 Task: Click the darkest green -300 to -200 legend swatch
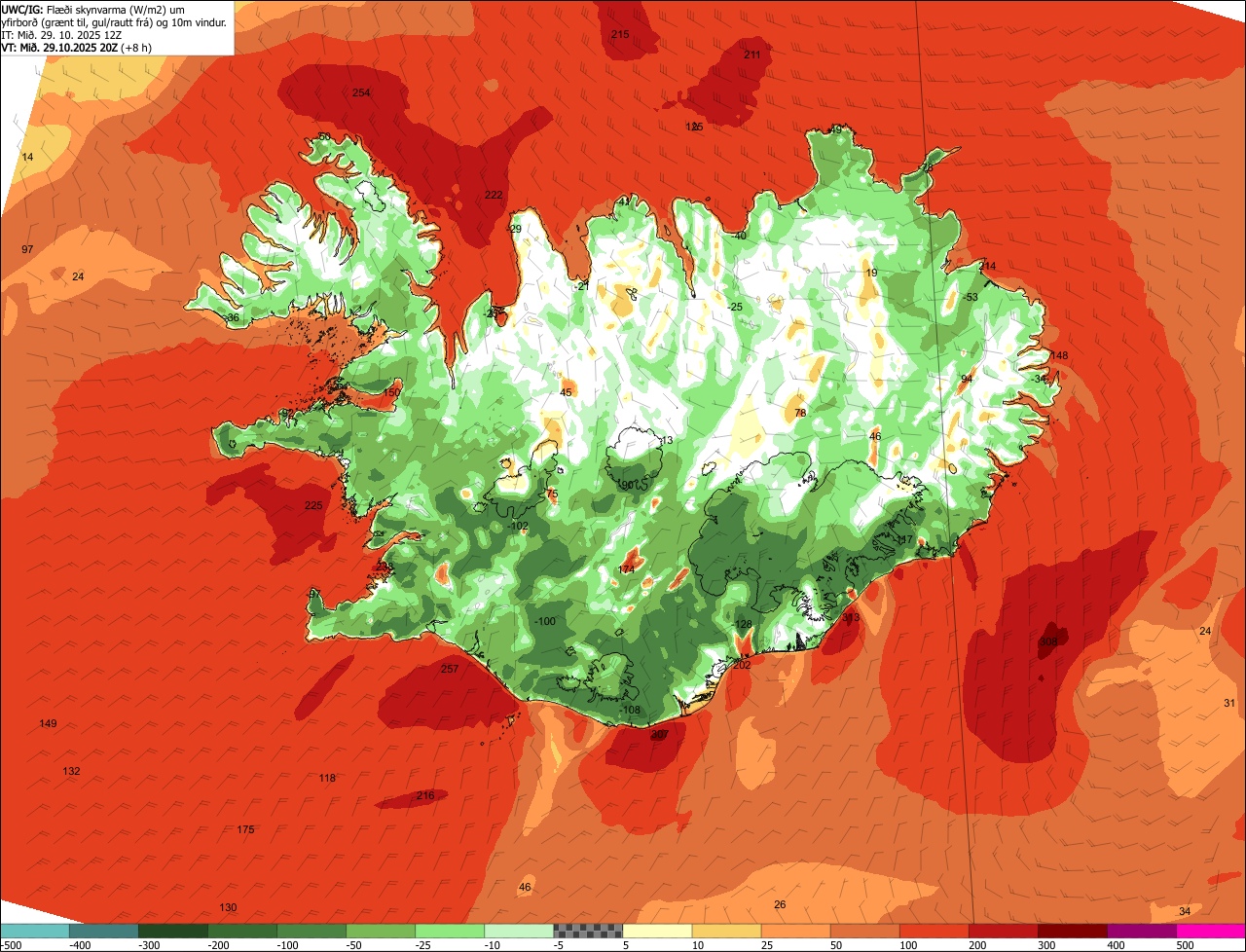(173, 931)
